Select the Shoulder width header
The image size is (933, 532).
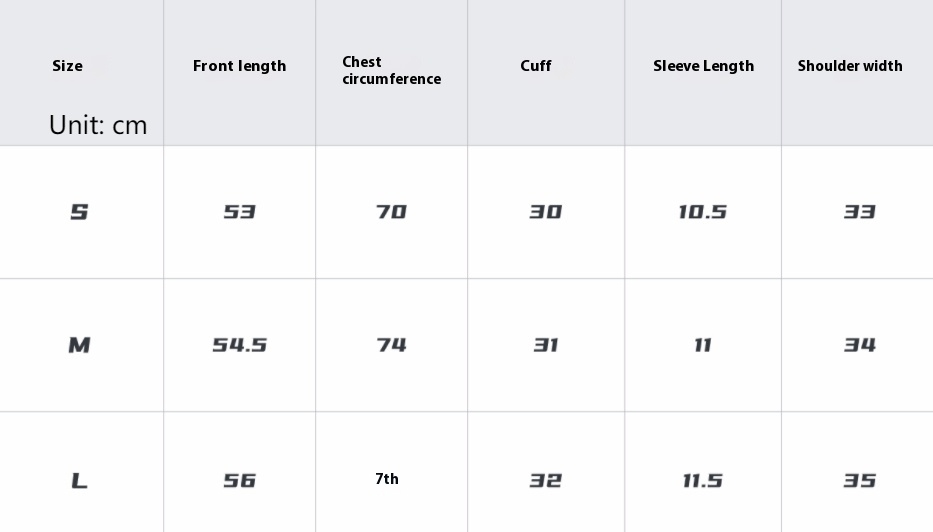tap(850, 66)
